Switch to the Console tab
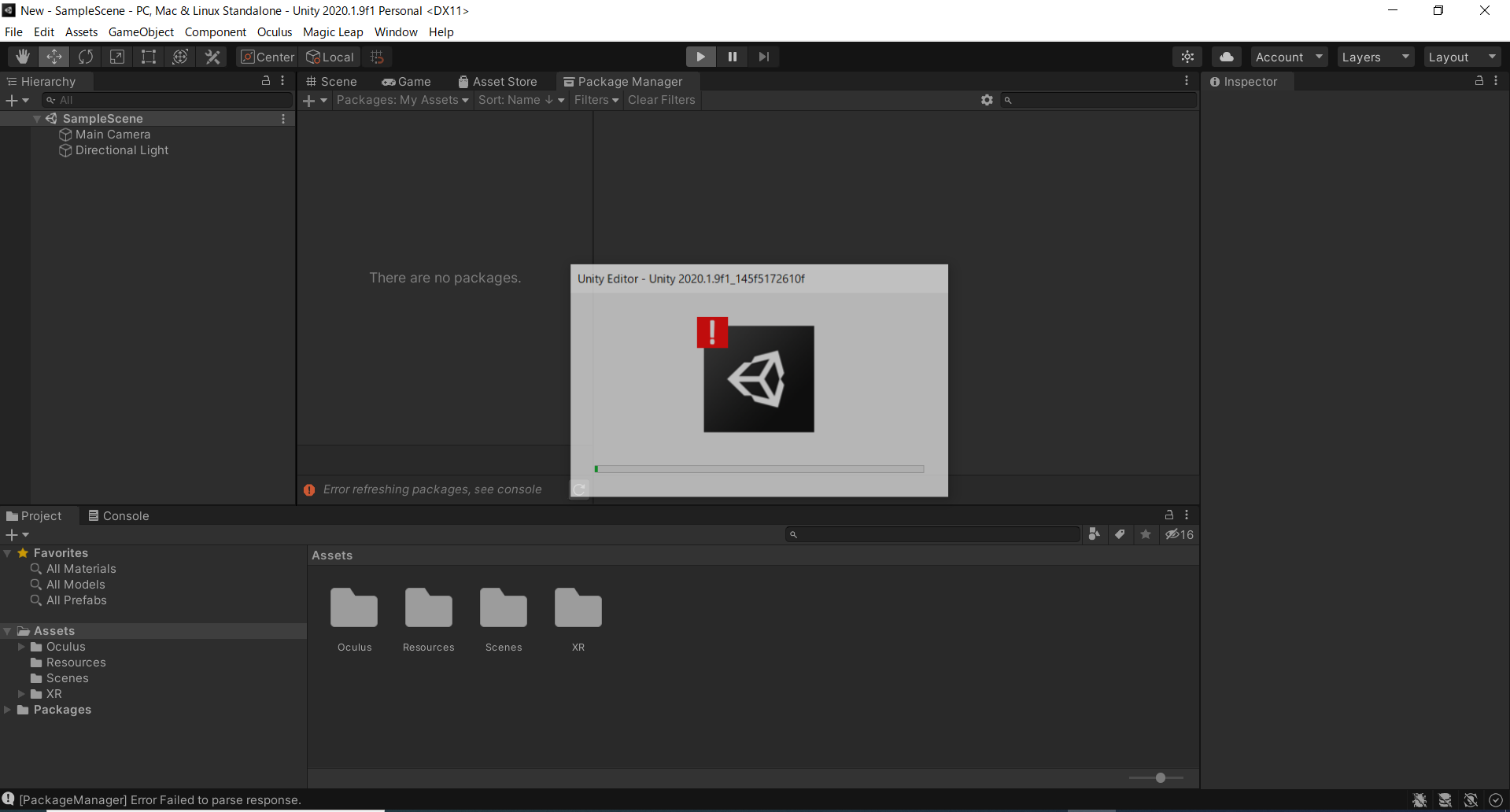Screen dimensions: 1510x812 [119, 516]
